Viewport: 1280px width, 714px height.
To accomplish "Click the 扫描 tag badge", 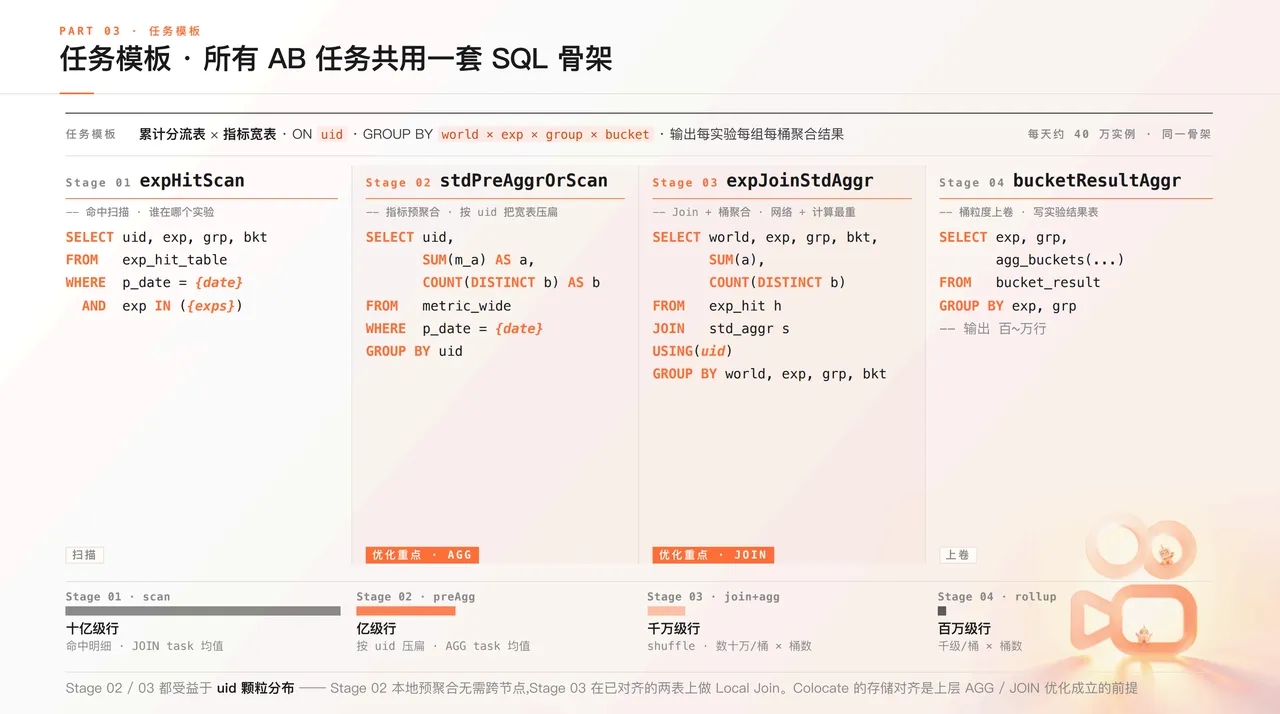I will click(85, 555).
